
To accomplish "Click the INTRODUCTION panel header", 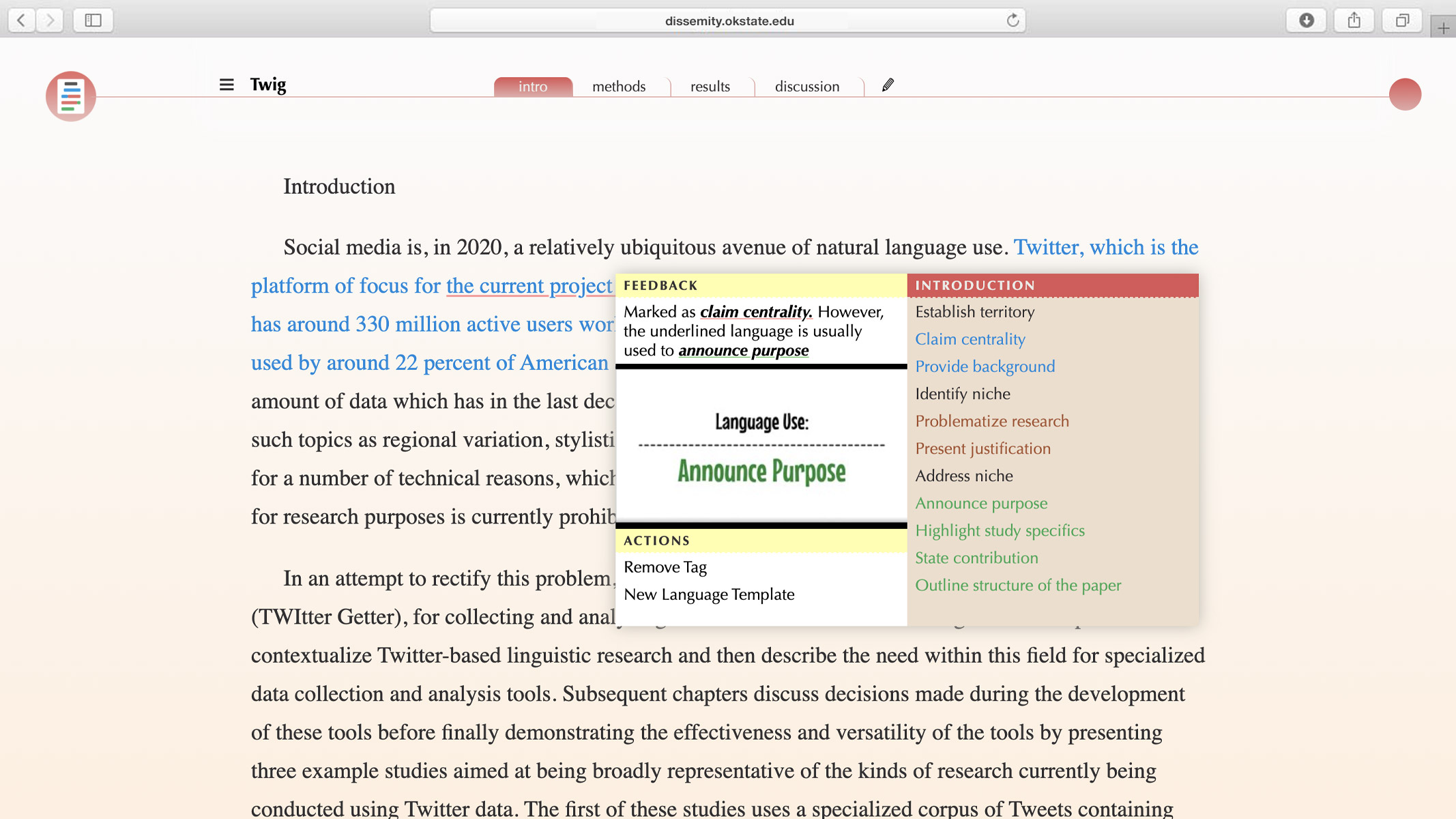I will 1053,285.
